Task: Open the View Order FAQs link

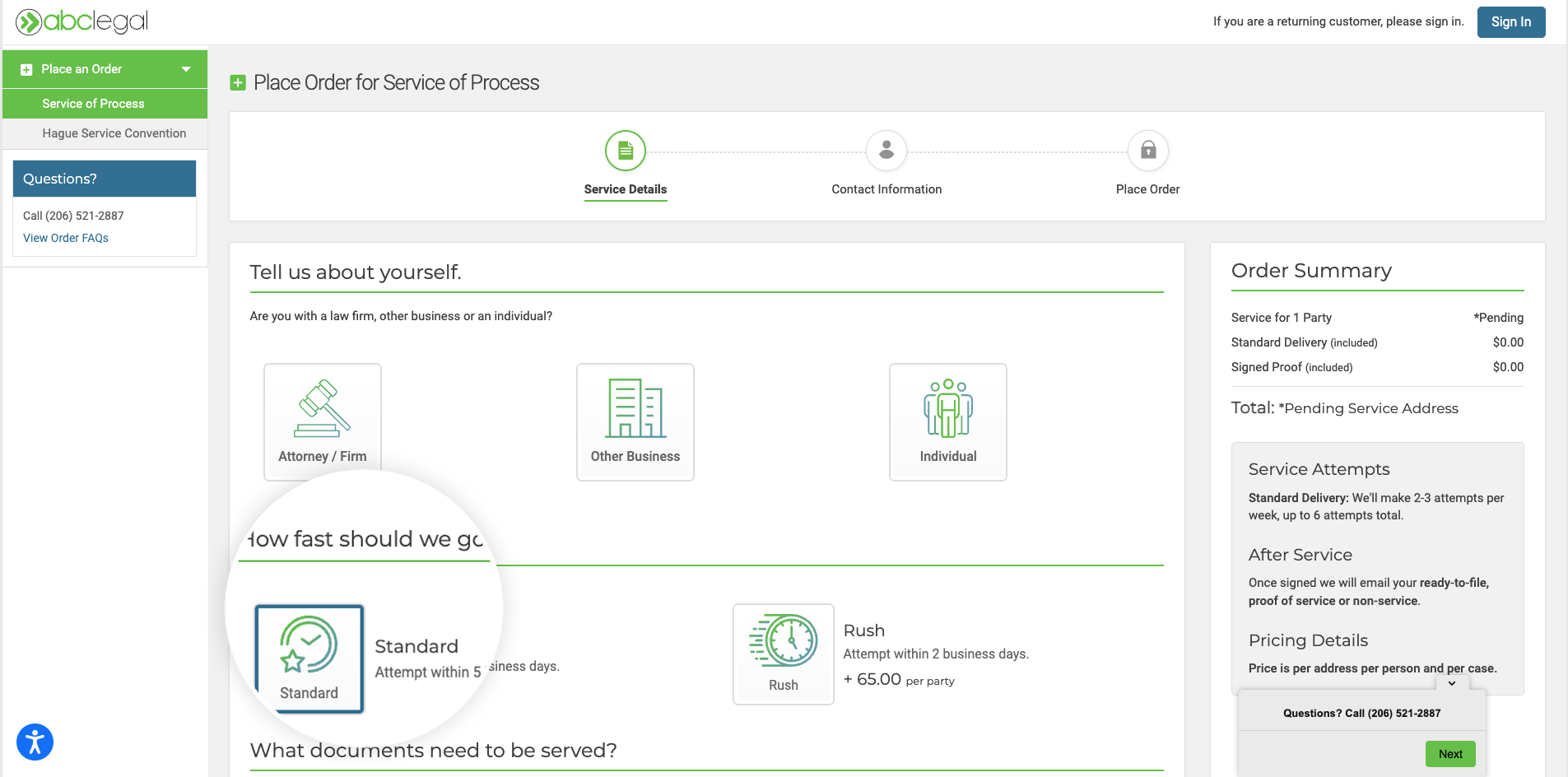Action: [66, 238]
